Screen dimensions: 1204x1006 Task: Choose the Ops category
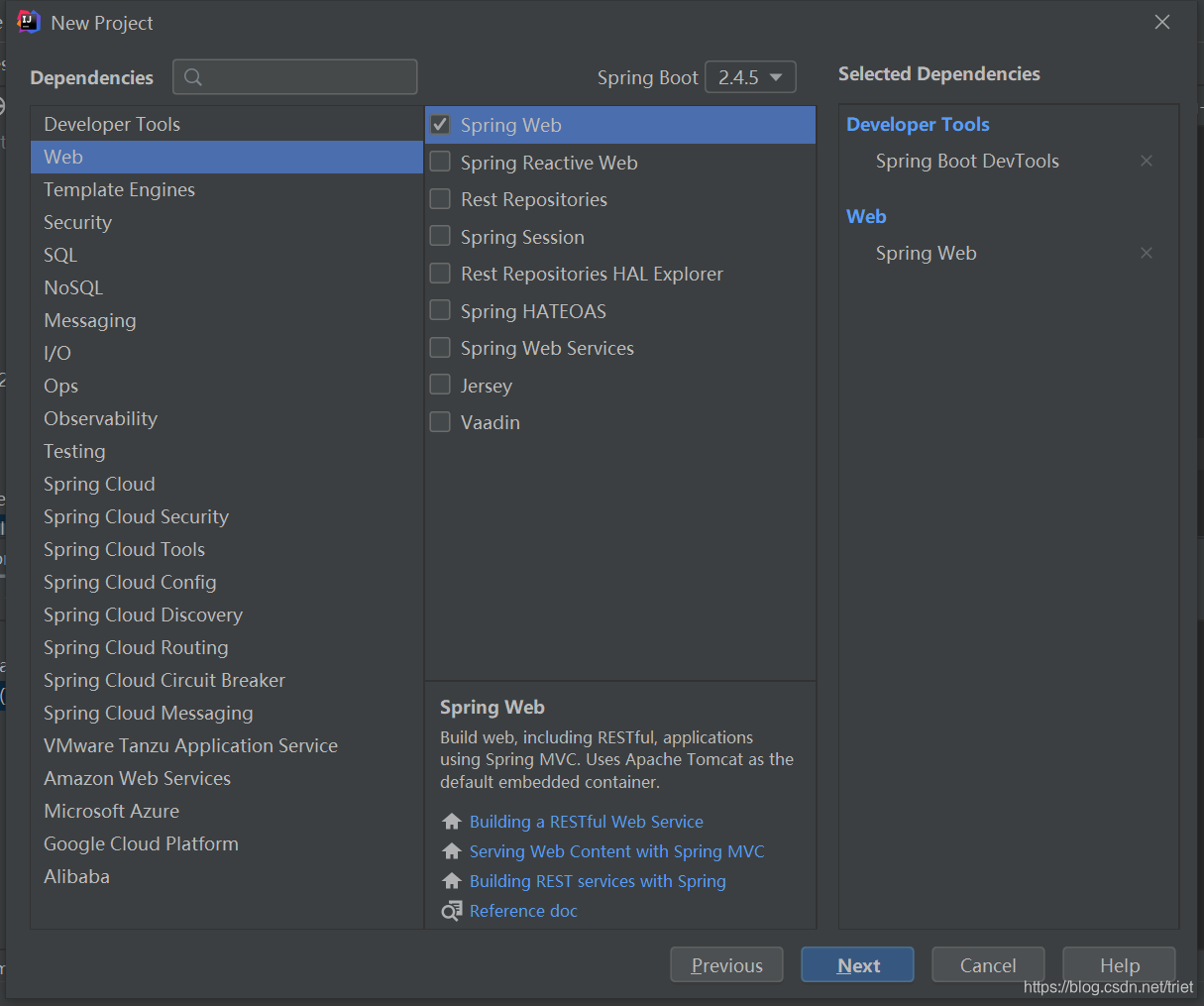pos(227,386)
